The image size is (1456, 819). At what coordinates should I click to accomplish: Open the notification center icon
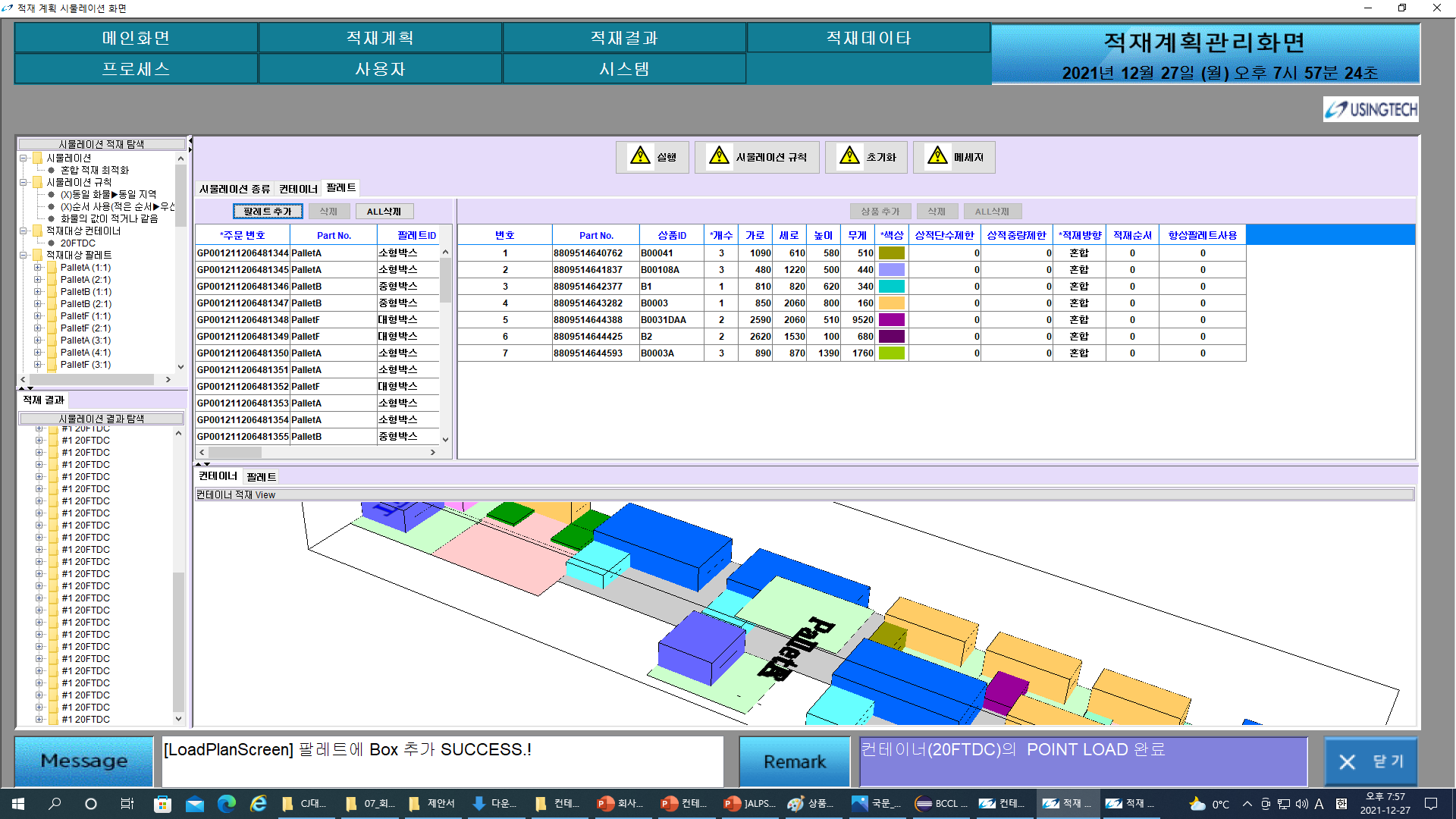coord(1431,804)
